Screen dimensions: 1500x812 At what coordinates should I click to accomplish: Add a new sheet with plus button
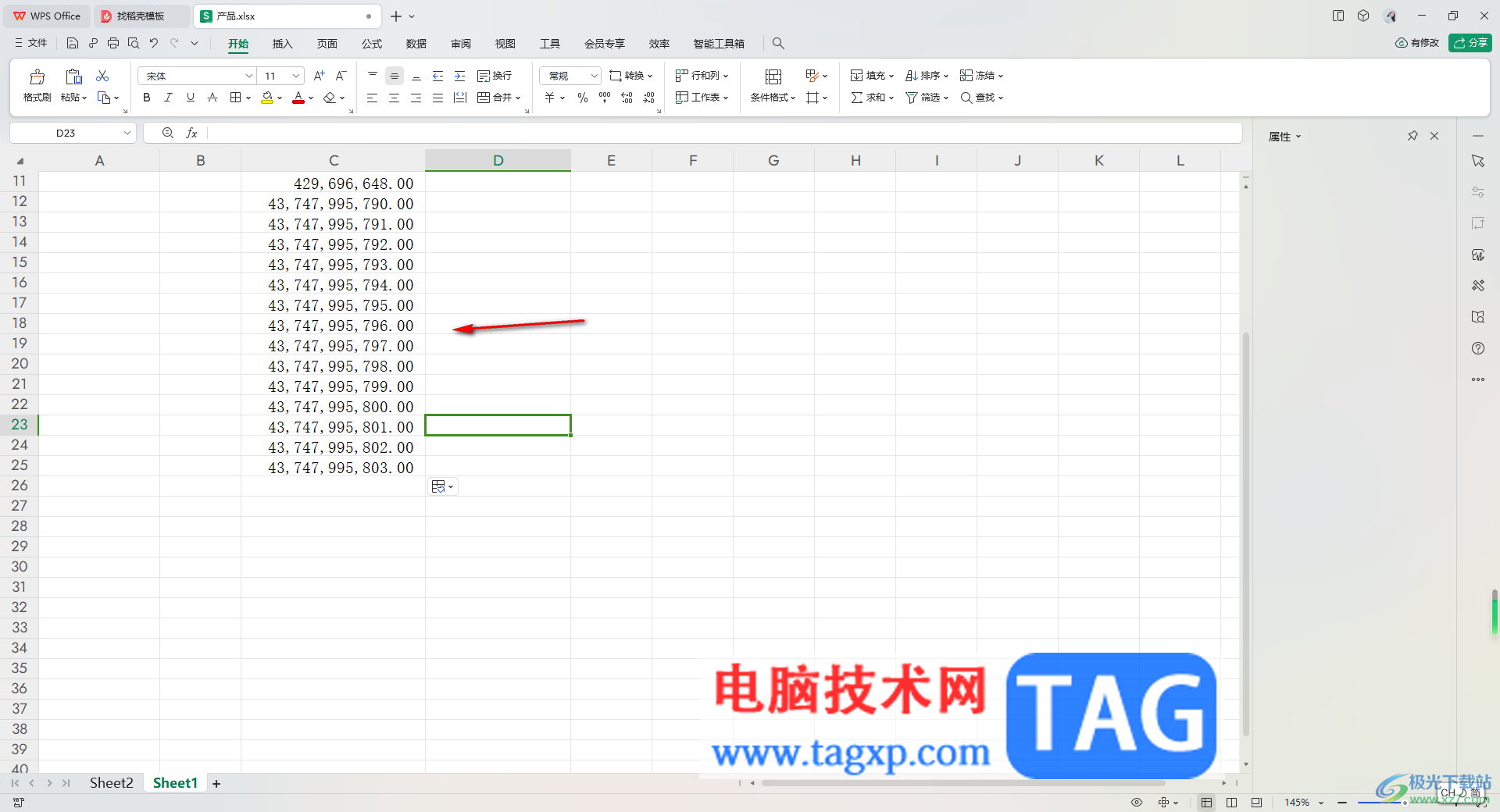[x=216, y=784]
